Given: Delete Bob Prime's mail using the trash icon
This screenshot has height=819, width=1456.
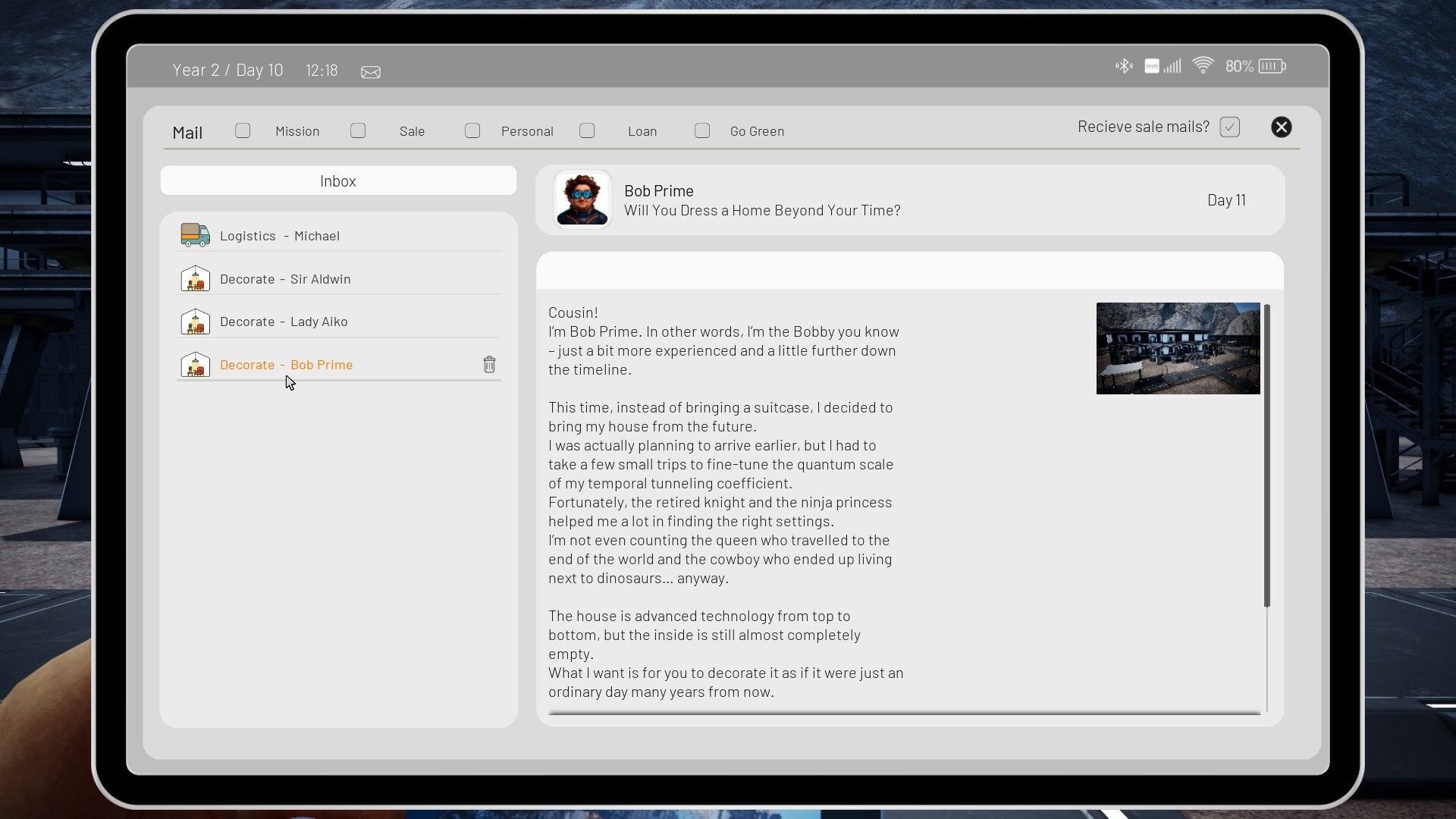Looking at the screenshot, I should (489, 364).
